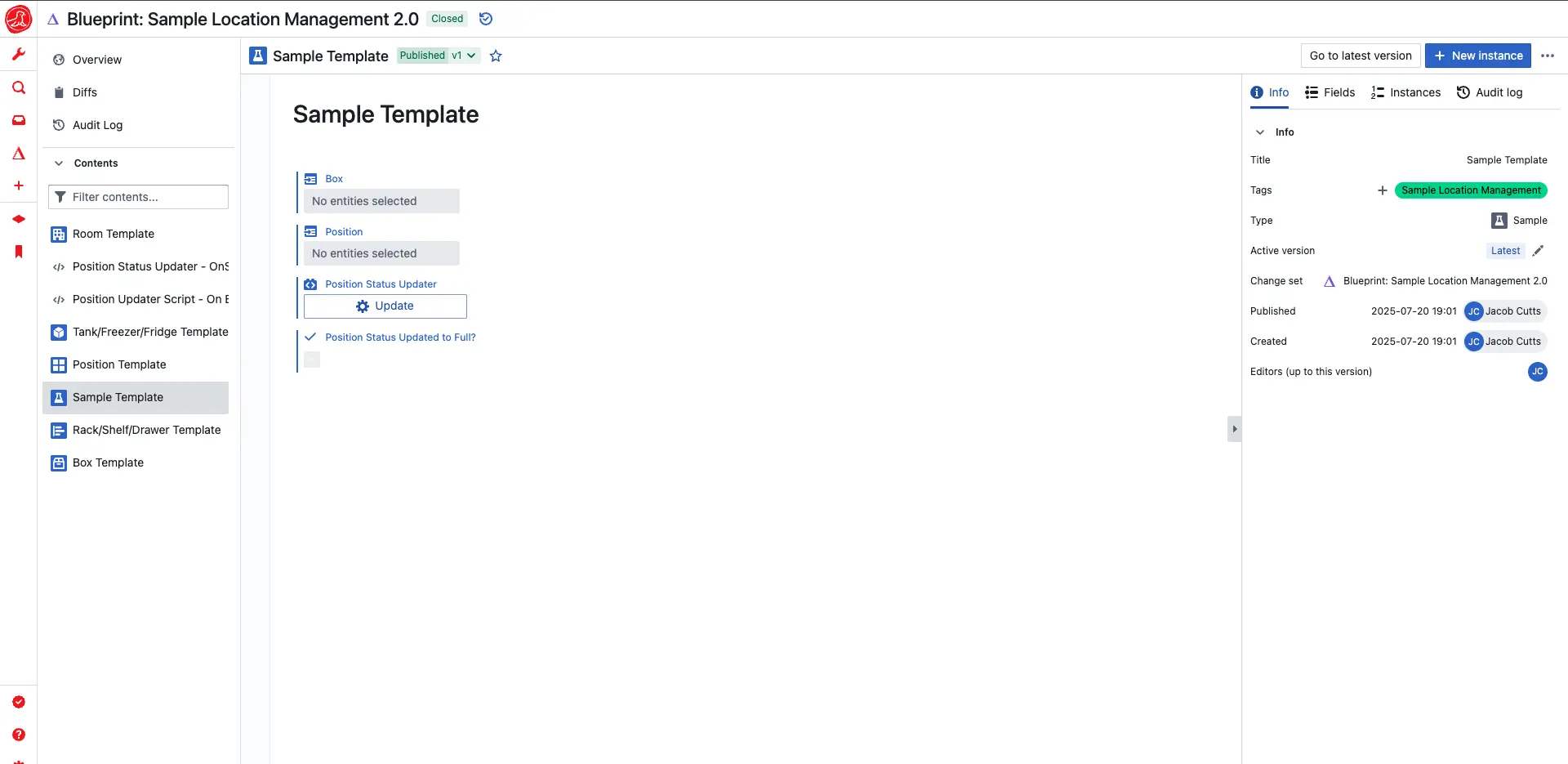The width and height of the screenshot is (1568, 764).
Task: Click the Sample type flask icon
Action: (1499, 221)
